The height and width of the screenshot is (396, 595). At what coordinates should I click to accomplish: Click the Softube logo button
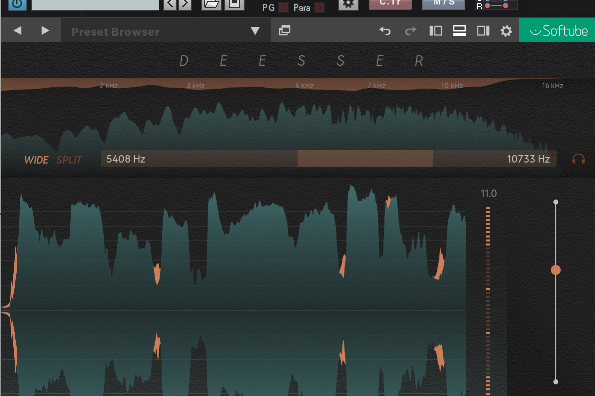tap(557, 30)
